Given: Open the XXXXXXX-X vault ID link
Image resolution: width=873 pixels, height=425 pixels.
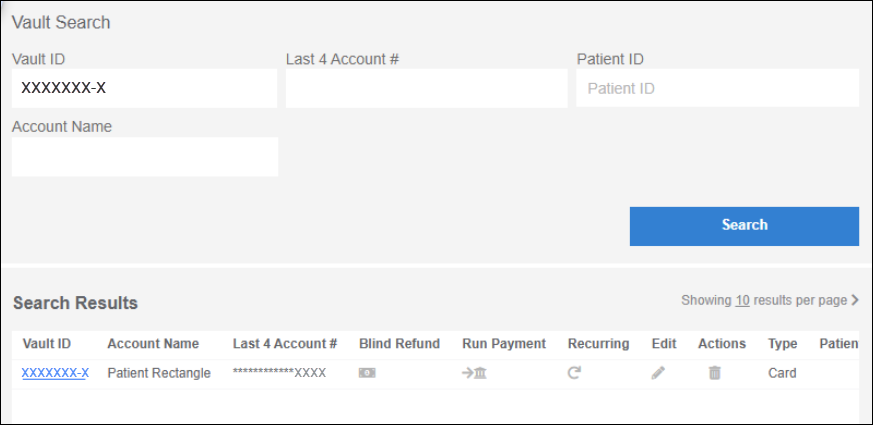Looking at the screenshot, I should pyautogui.click(x=55, y=373).
